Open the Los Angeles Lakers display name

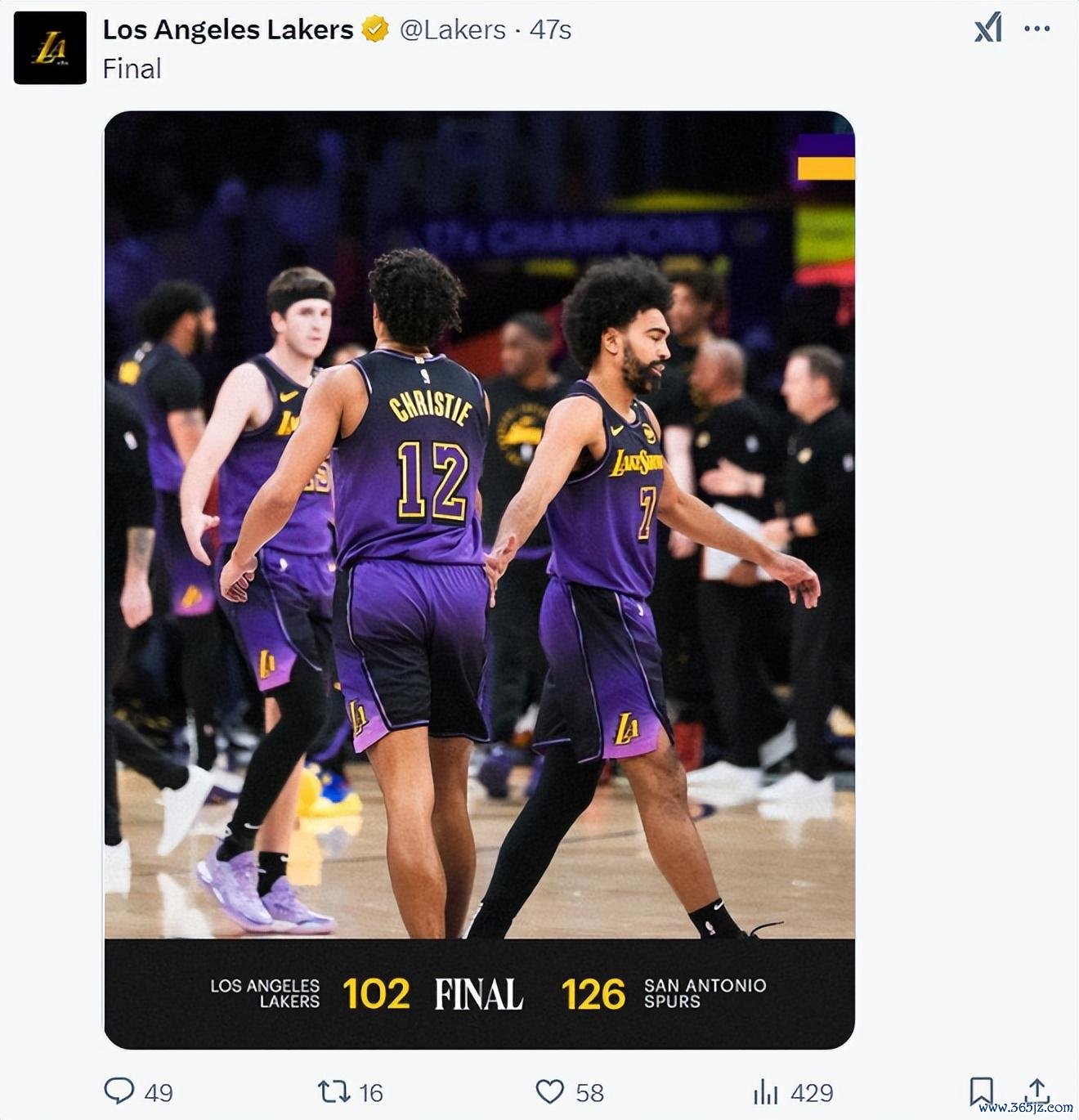228,29
